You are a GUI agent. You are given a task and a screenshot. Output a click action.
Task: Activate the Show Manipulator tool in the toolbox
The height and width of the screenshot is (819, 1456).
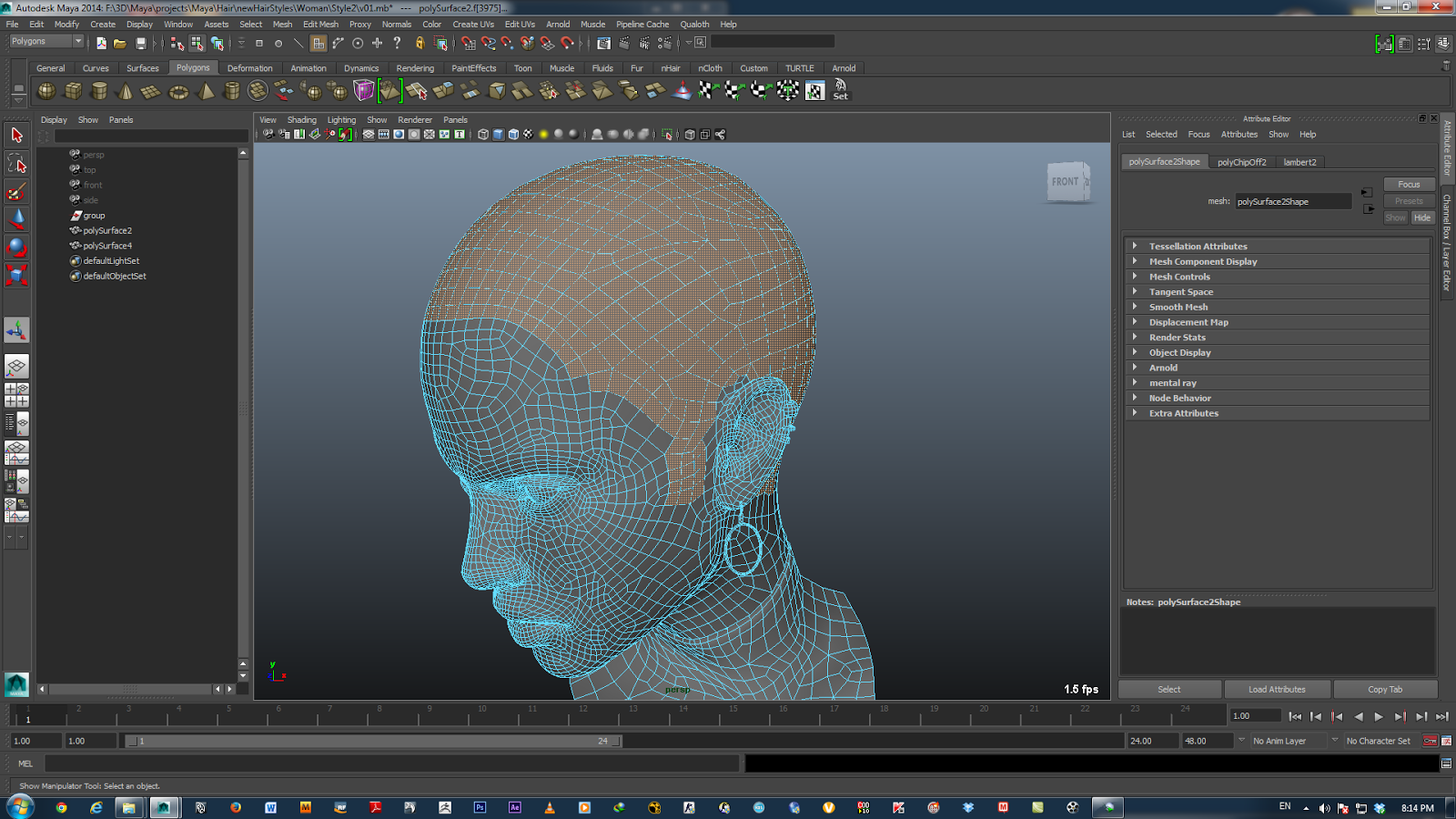tap(16, 329)
